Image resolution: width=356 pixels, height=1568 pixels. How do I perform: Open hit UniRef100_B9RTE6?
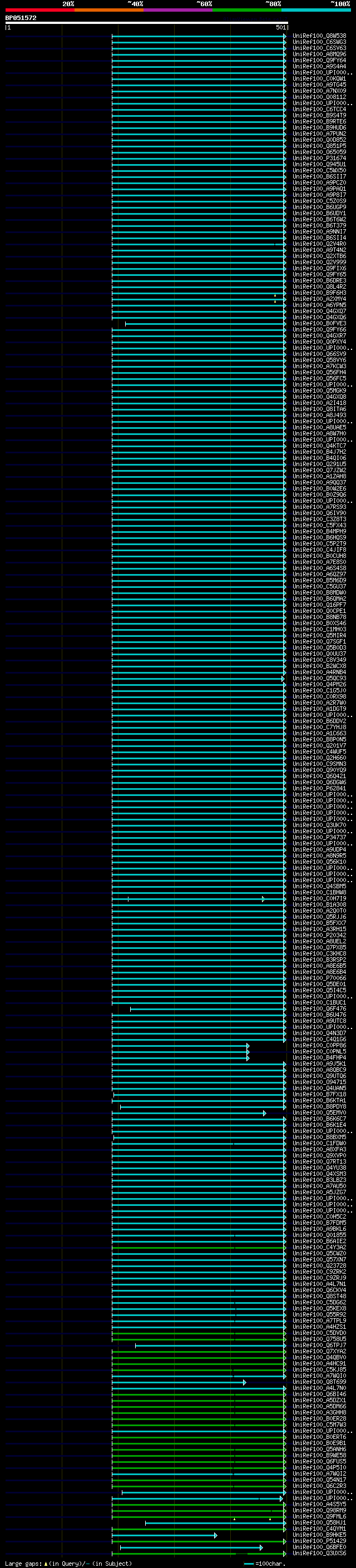[319, 122]
